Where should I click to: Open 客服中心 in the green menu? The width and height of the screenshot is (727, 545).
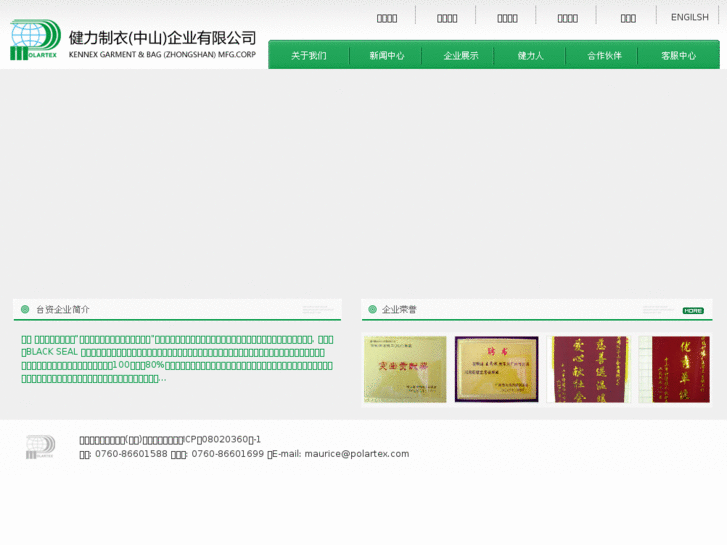tap(678, 56)
